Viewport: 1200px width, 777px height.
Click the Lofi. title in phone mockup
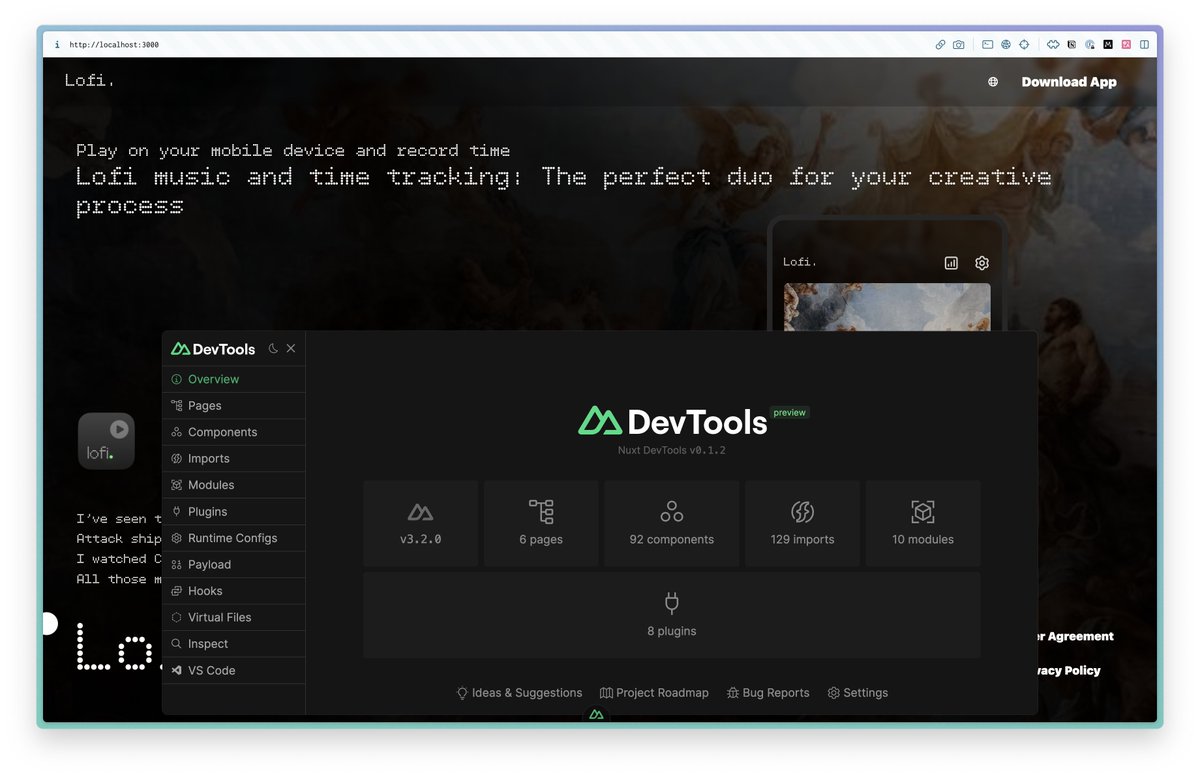point(800,262)
